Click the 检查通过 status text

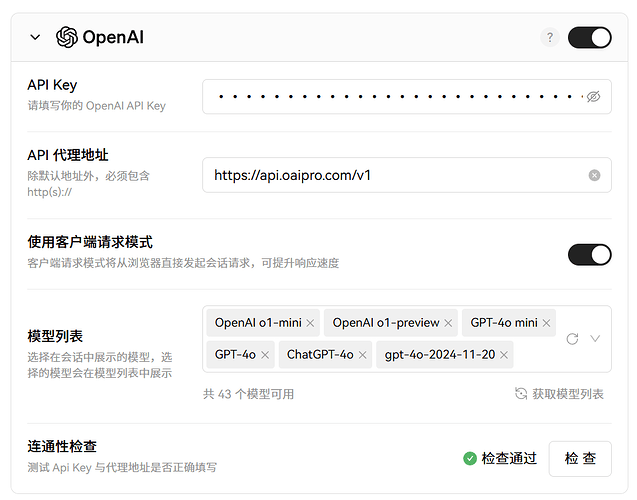pos(509,459)
